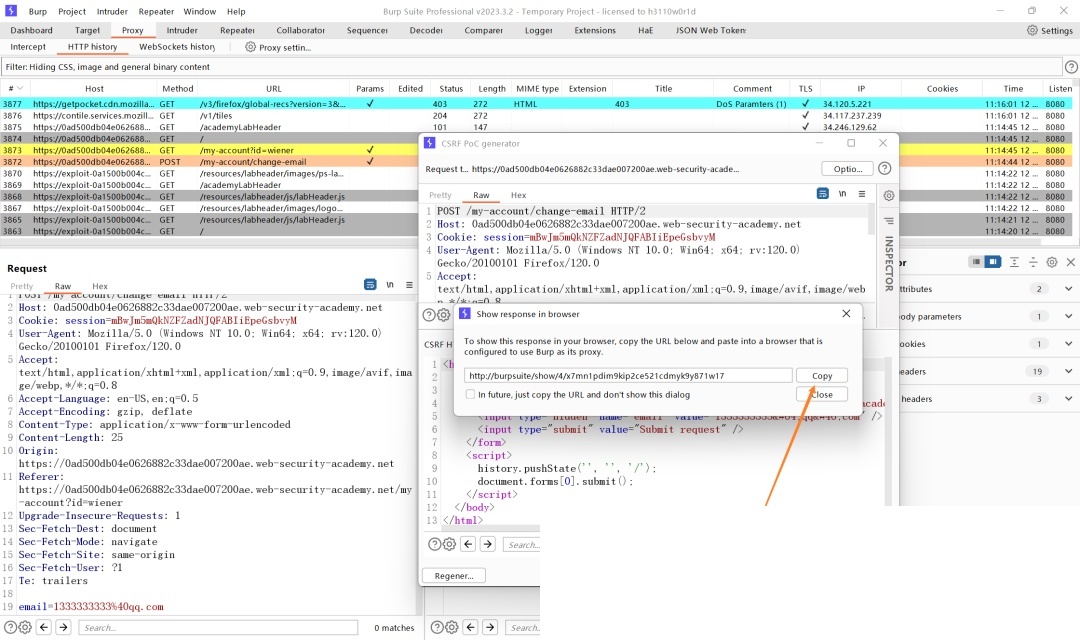The image size is (1080, 640).
Task: Toggle word wrap icon in main Request panel
Action: click(370, 285)
